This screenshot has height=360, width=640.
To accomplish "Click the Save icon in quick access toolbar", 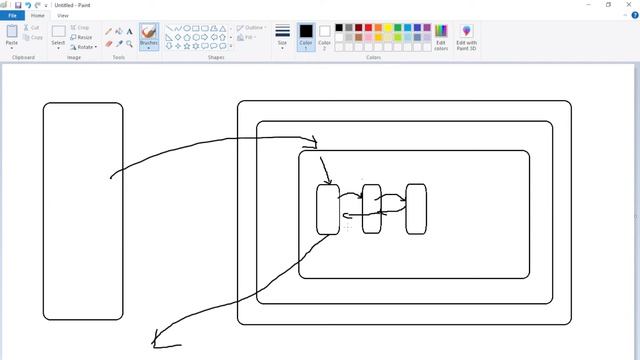I will coord(18,5).
